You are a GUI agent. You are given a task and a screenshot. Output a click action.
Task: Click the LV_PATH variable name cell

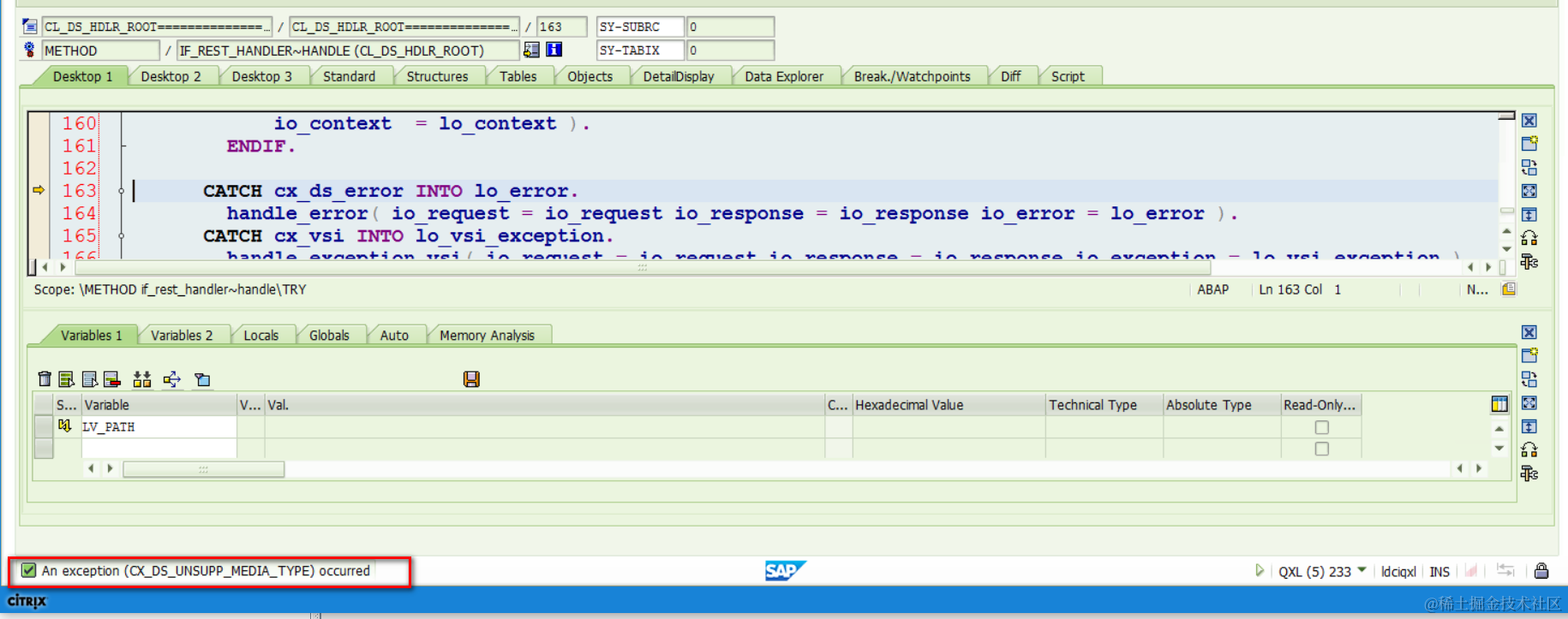coord(159,426)
